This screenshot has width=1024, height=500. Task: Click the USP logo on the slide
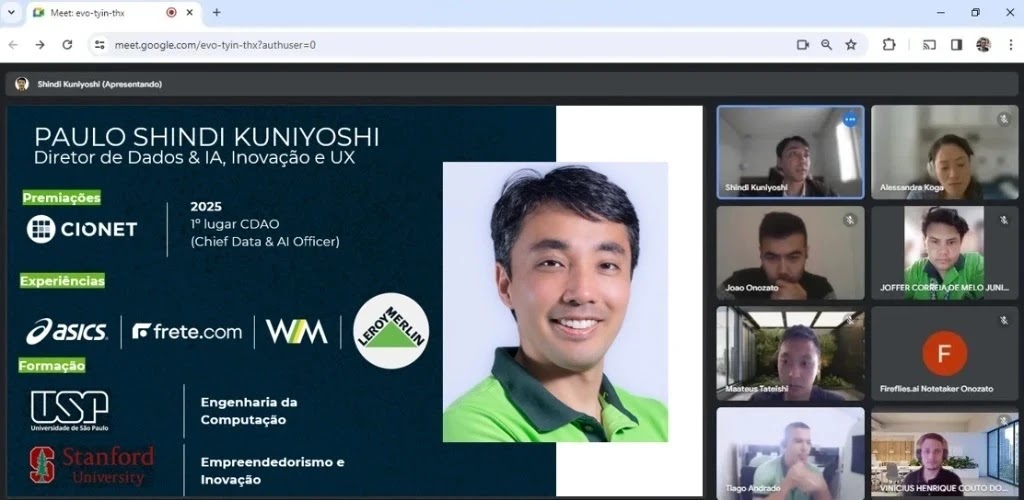pos(70,411)
